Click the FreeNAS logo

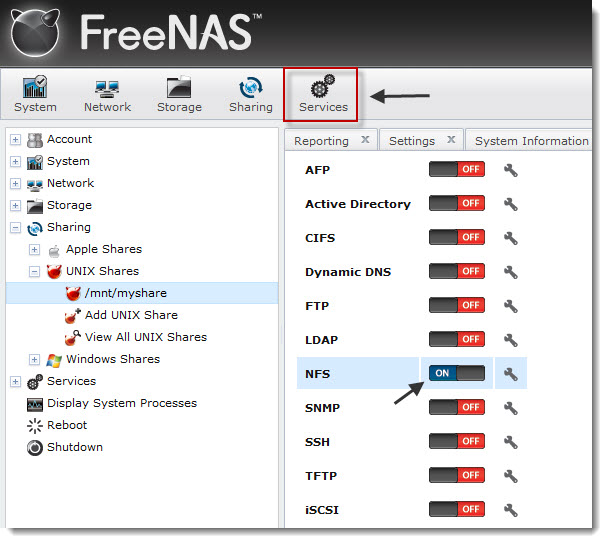[x=135, y=33]
